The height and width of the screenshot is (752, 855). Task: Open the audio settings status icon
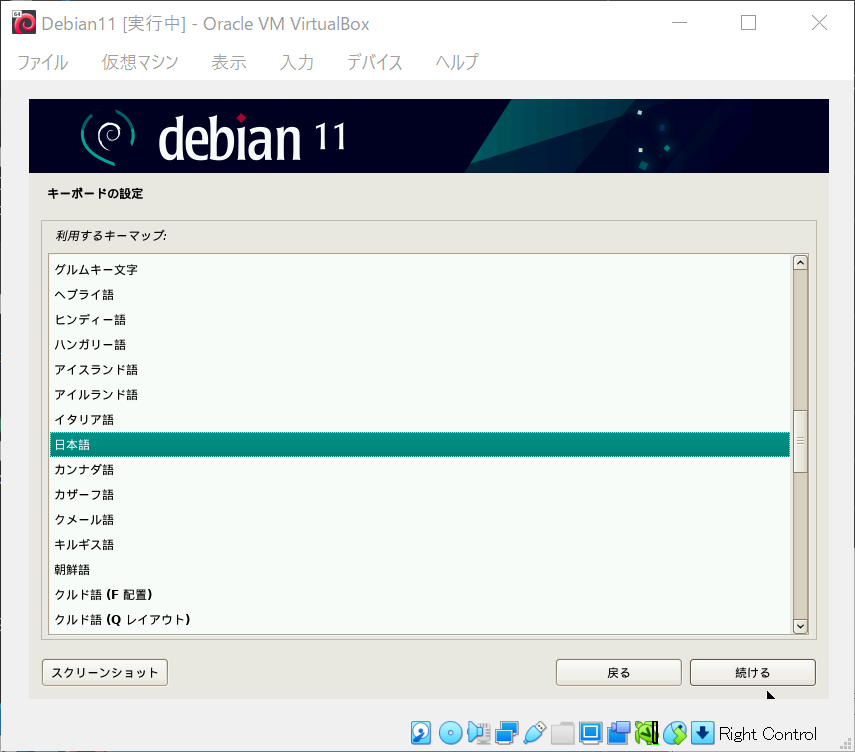(479, 733)
